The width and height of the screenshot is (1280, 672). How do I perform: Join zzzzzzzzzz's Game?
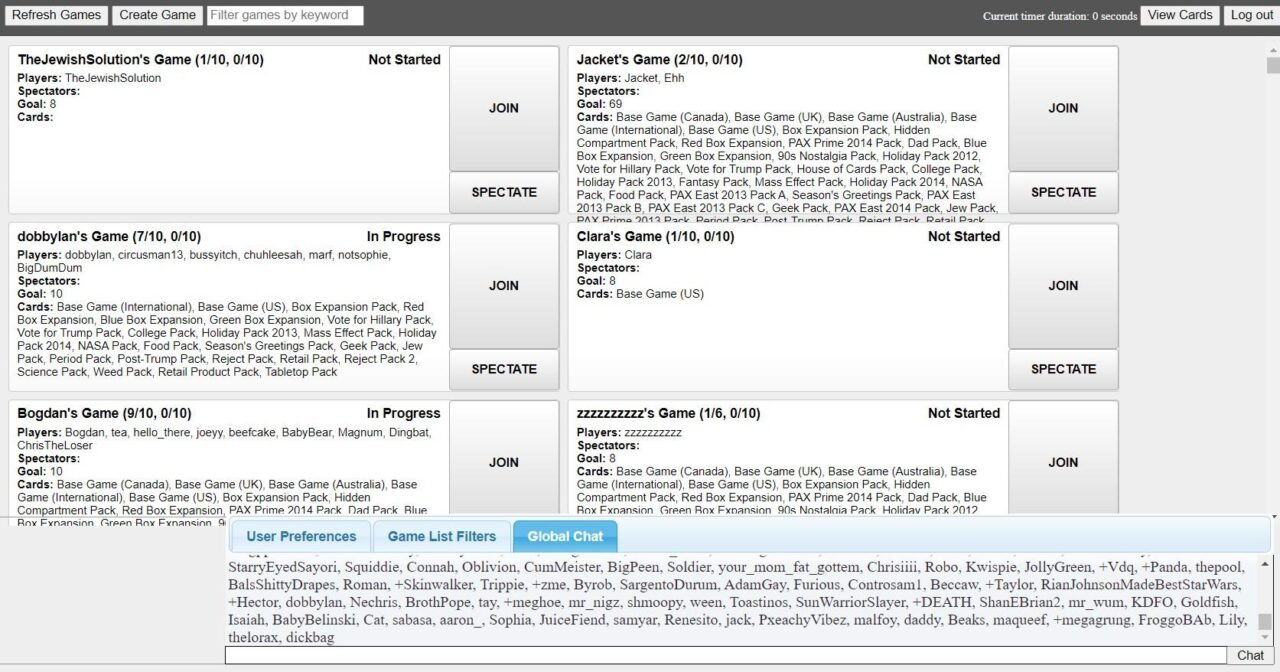(1063, 462)
